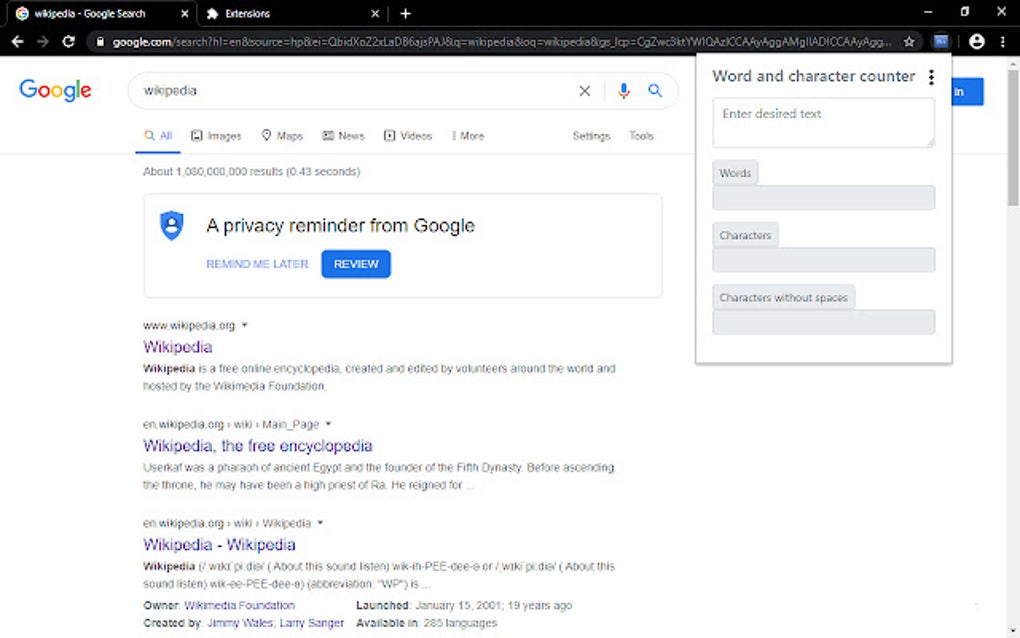This screenshot has height=638, width=1020.
Task: Select the News icon in search filters
Action: click(x=327, y=135)
